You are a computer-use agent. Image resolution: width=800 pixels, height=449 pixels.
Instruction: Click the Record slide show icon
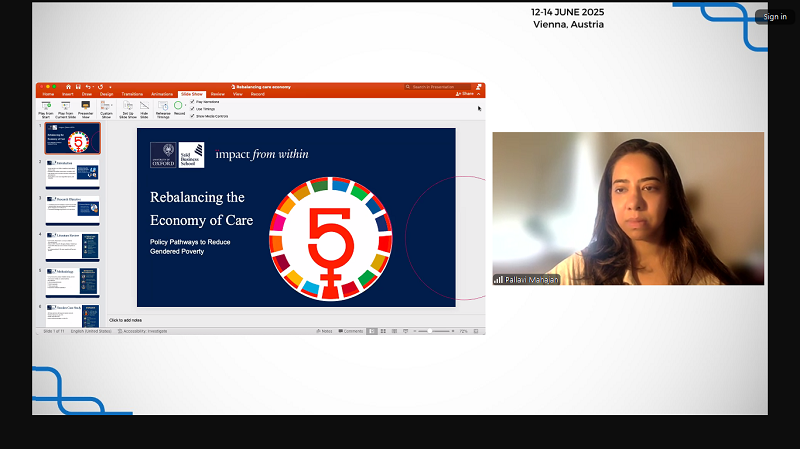178,105
